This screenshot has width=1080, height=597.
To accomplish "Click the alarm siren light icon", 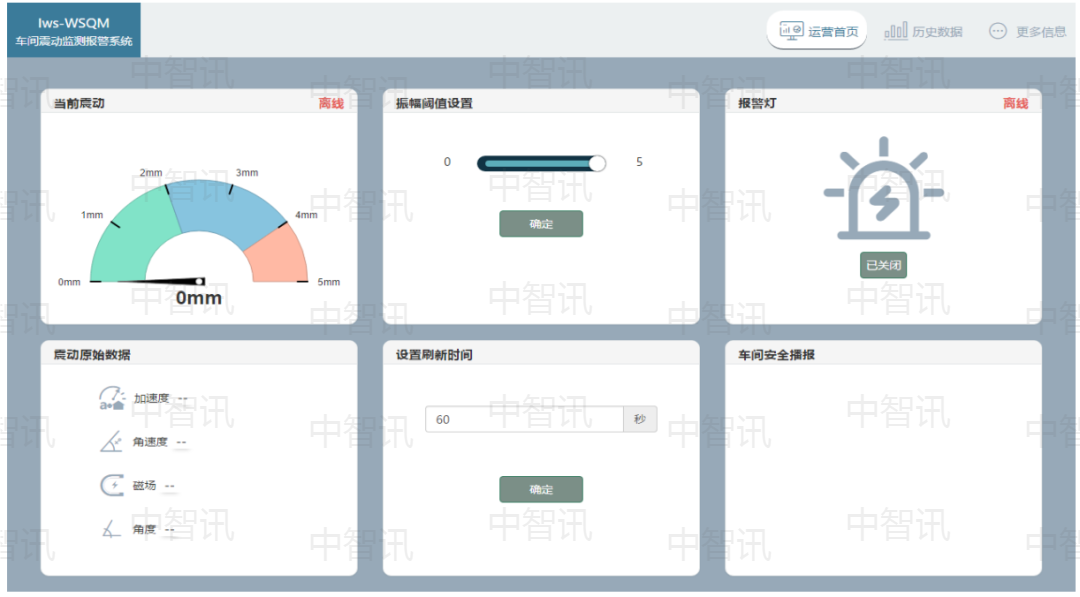I will point(884,189).
